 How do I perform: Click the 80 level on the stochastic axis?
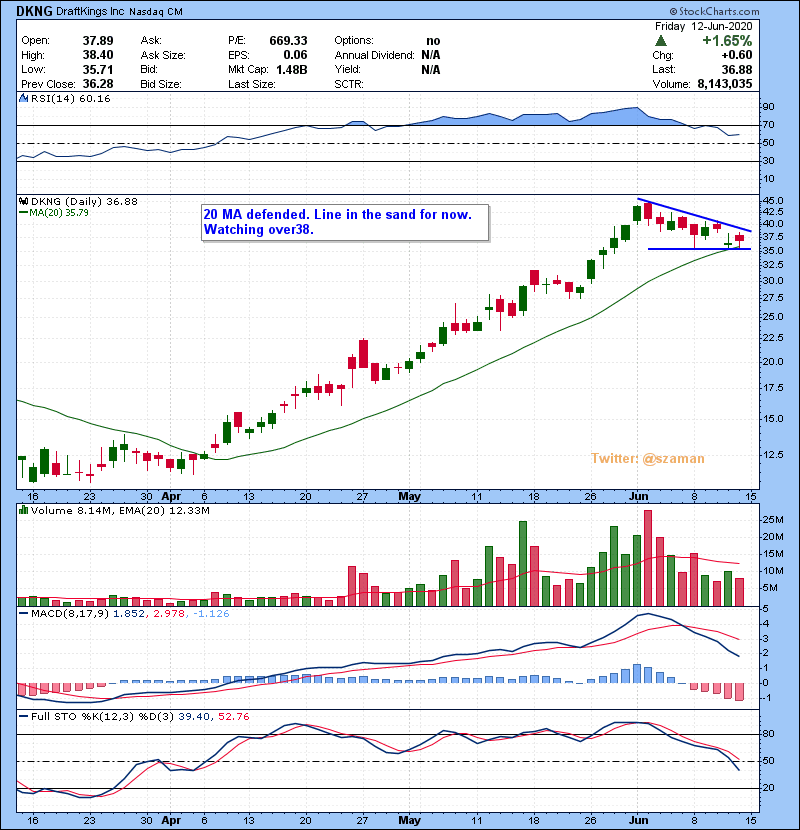pos(768,734)
